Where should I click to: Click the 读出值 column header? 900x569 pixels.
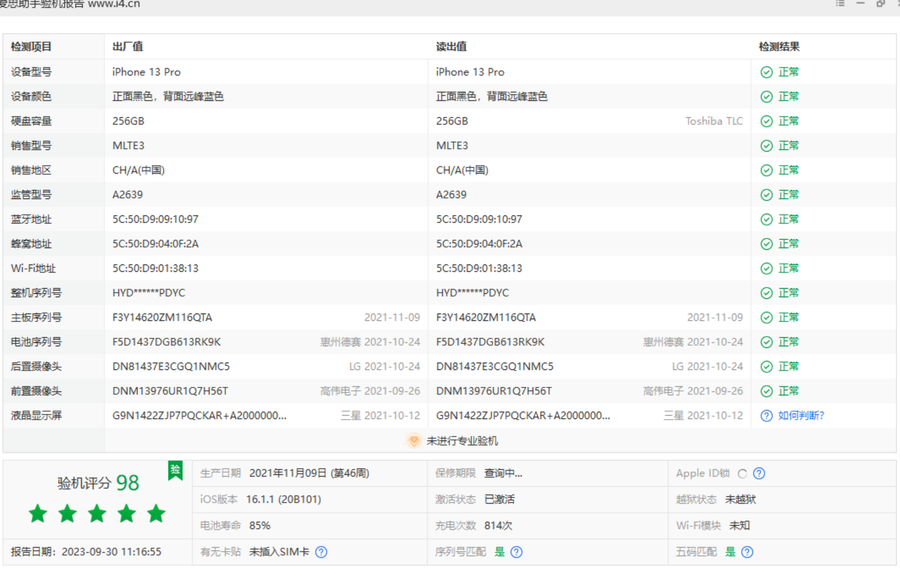click(451, 47)
